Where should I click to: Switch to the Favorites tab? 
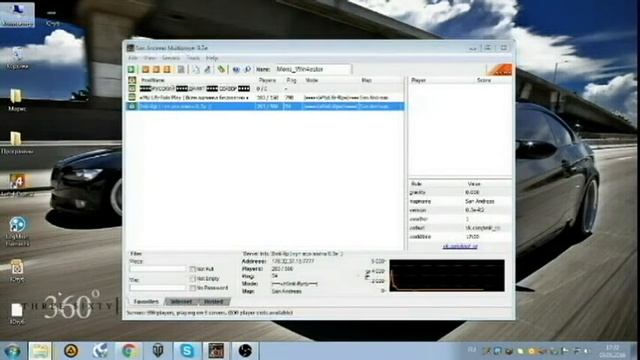[x=146, y=302]
